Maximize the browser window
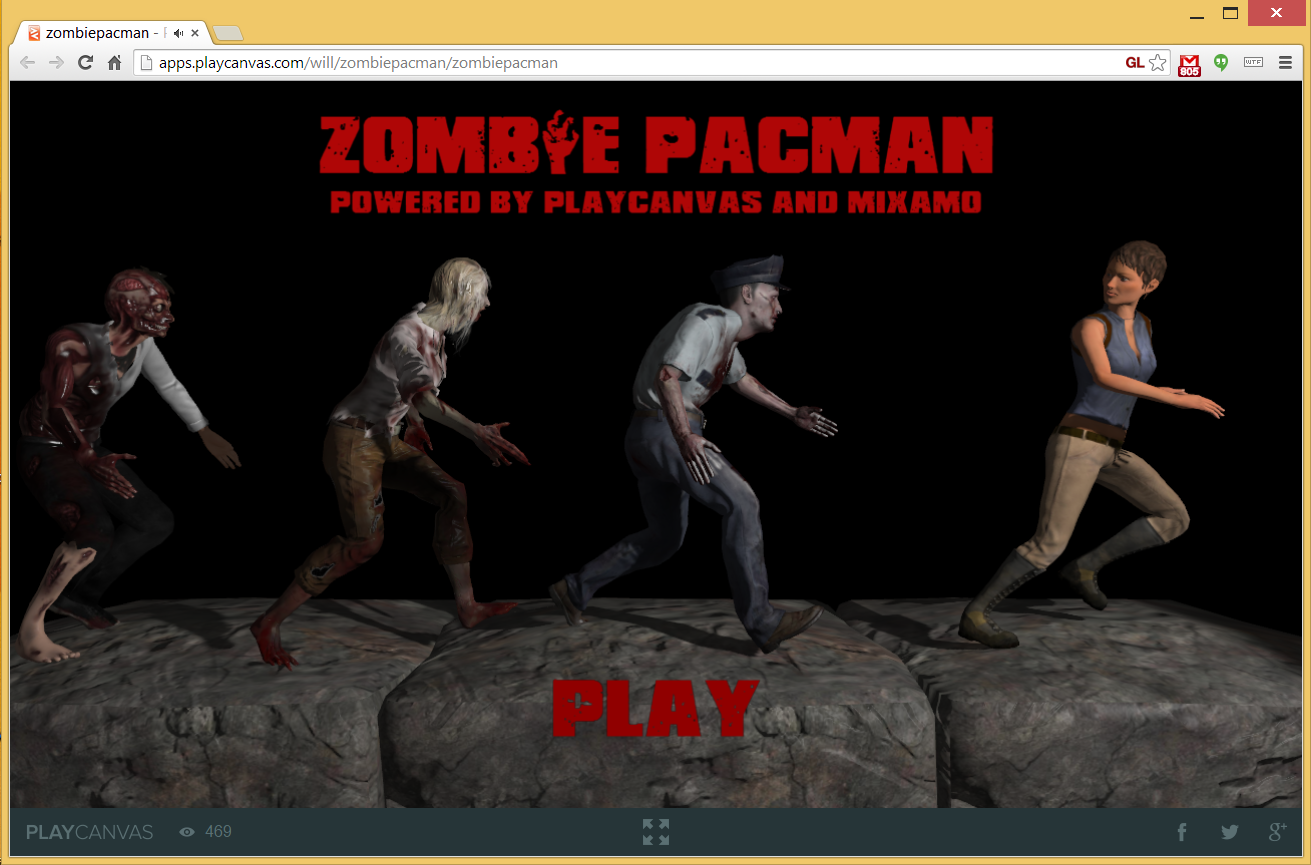Screen dimensions: 1311x865 (1230, 14)
